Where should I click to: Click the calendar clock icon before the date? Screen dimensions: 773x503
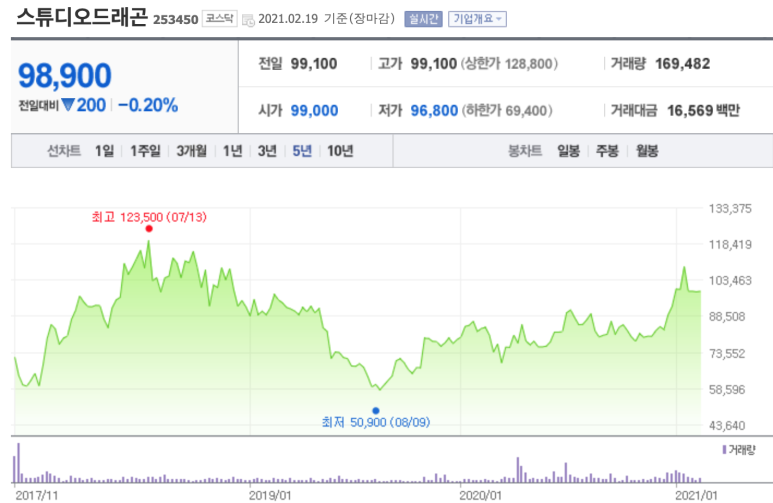(248, 21)
